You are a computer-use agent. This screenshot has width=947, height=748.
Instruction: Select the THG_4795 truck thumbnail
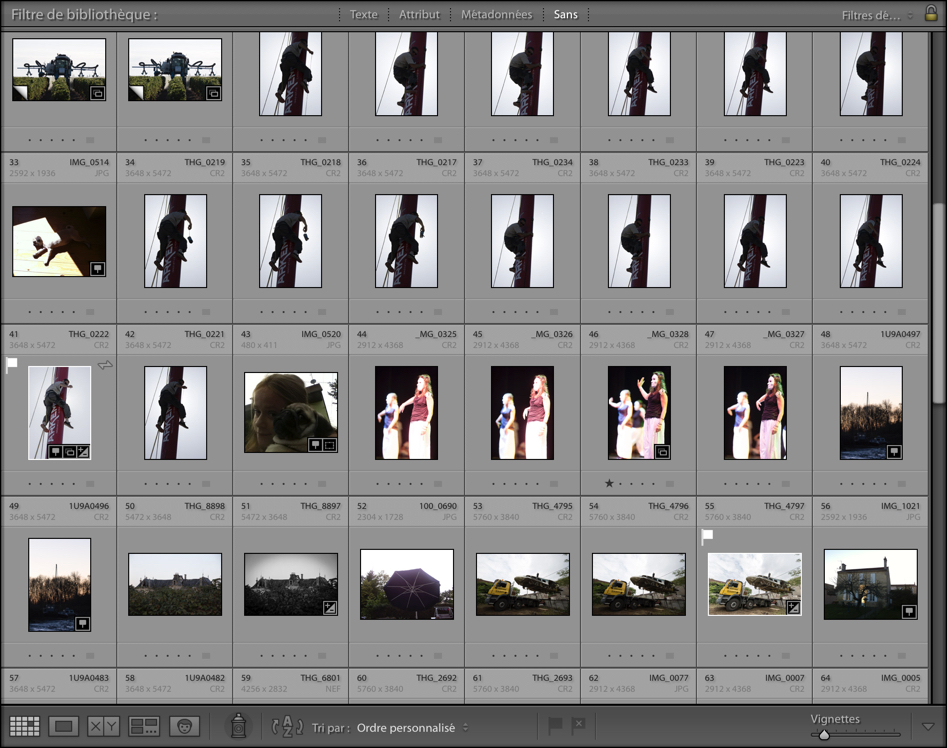tap(522, 584)
